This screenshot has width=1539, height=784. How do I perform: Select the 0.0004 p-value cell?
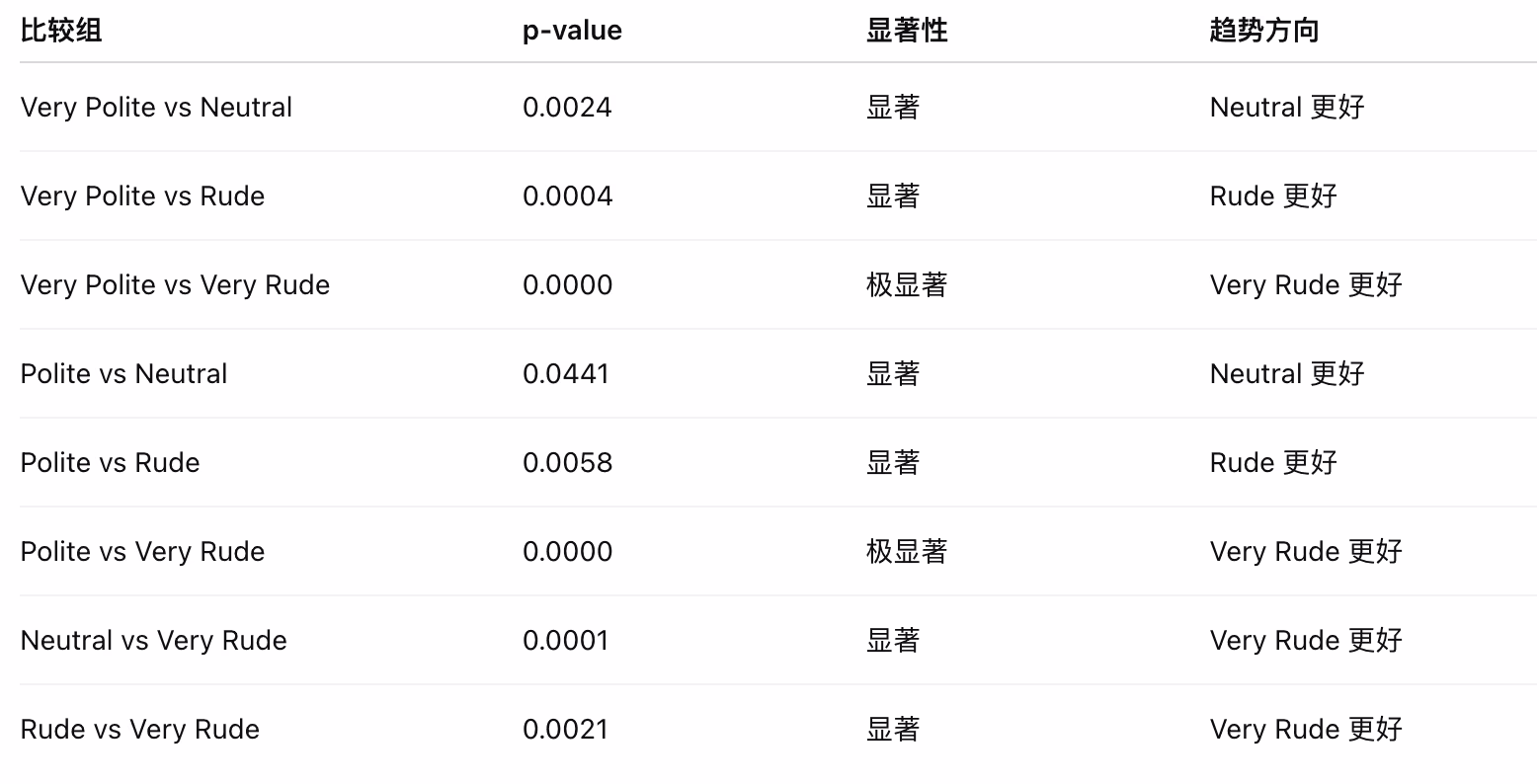click(x=567, y=196)
